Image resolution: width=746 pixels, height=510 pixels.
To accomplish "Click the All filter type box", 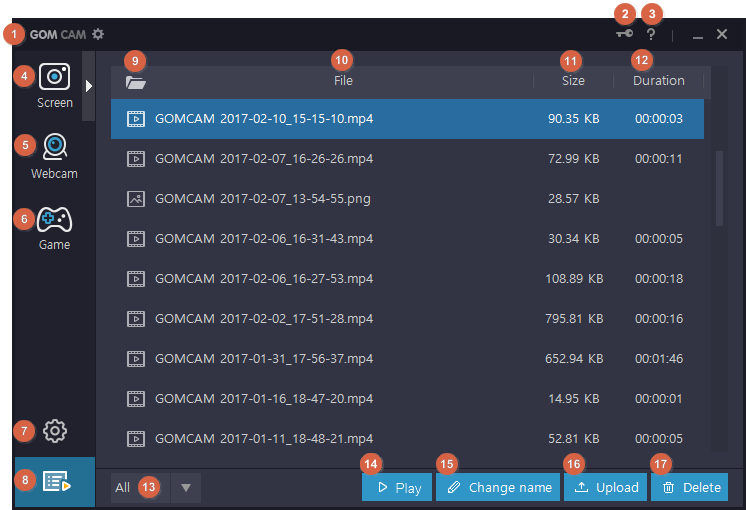I will coord(140,488).
